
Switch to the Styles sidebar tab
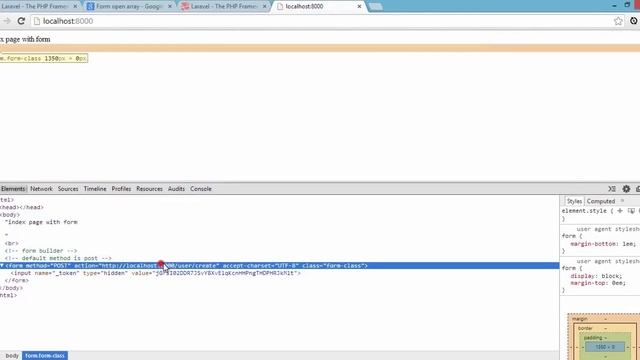[574, 201]
